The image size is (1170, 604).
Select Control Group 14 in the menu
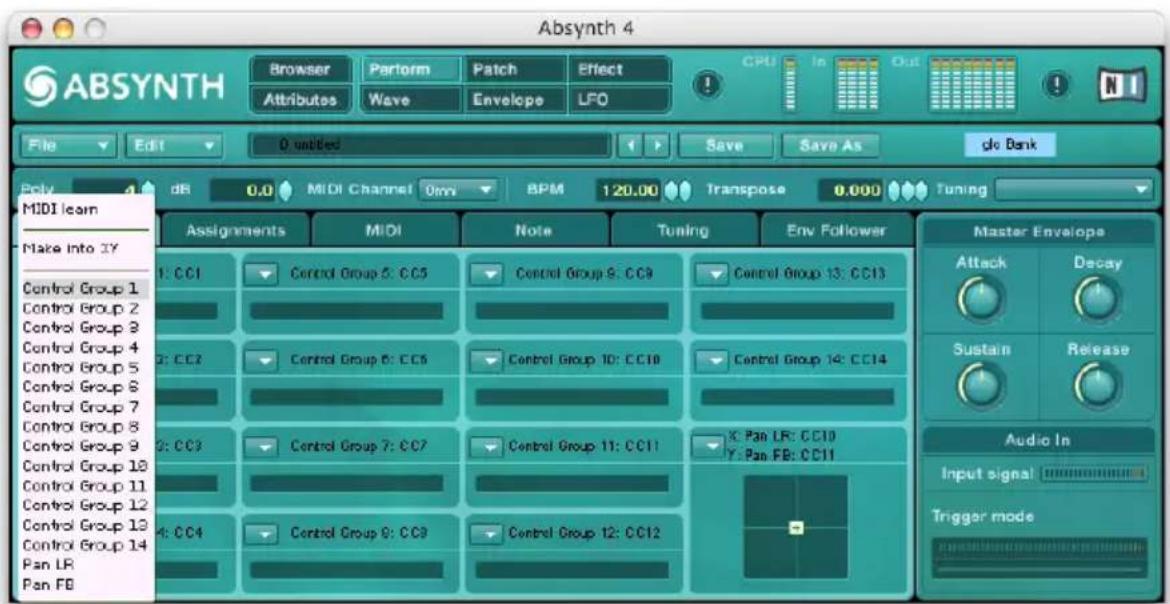85,544
